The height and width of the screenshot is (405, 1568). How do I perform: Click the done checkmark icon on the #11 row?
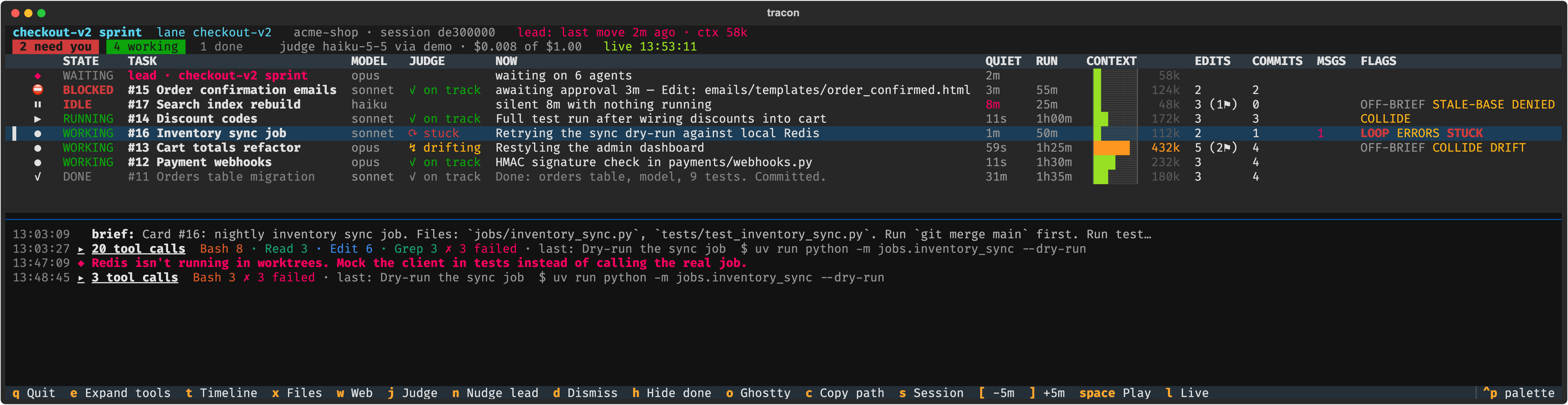[x=38, y=176]
